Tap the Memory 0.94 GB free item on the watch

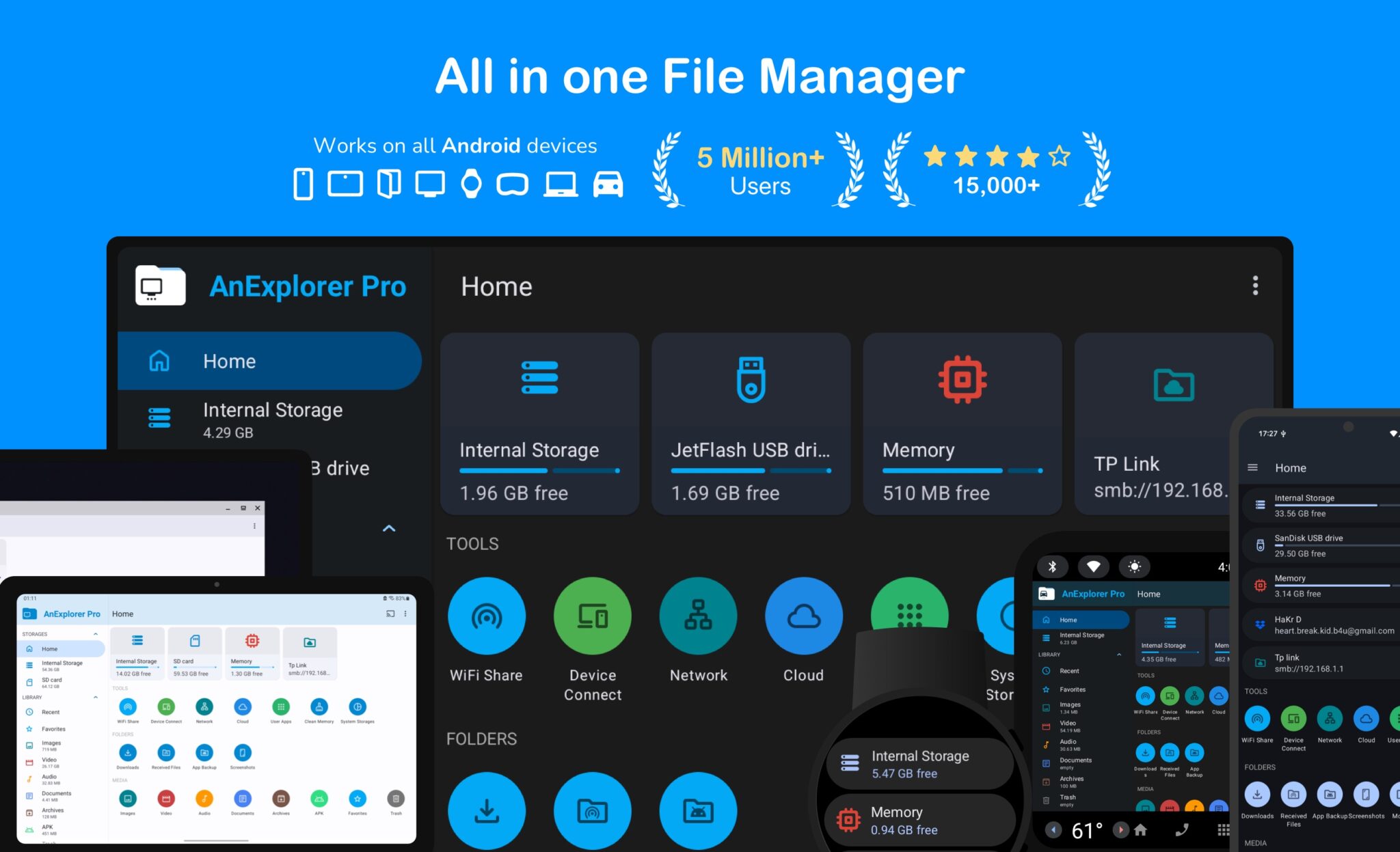point(918,820)
